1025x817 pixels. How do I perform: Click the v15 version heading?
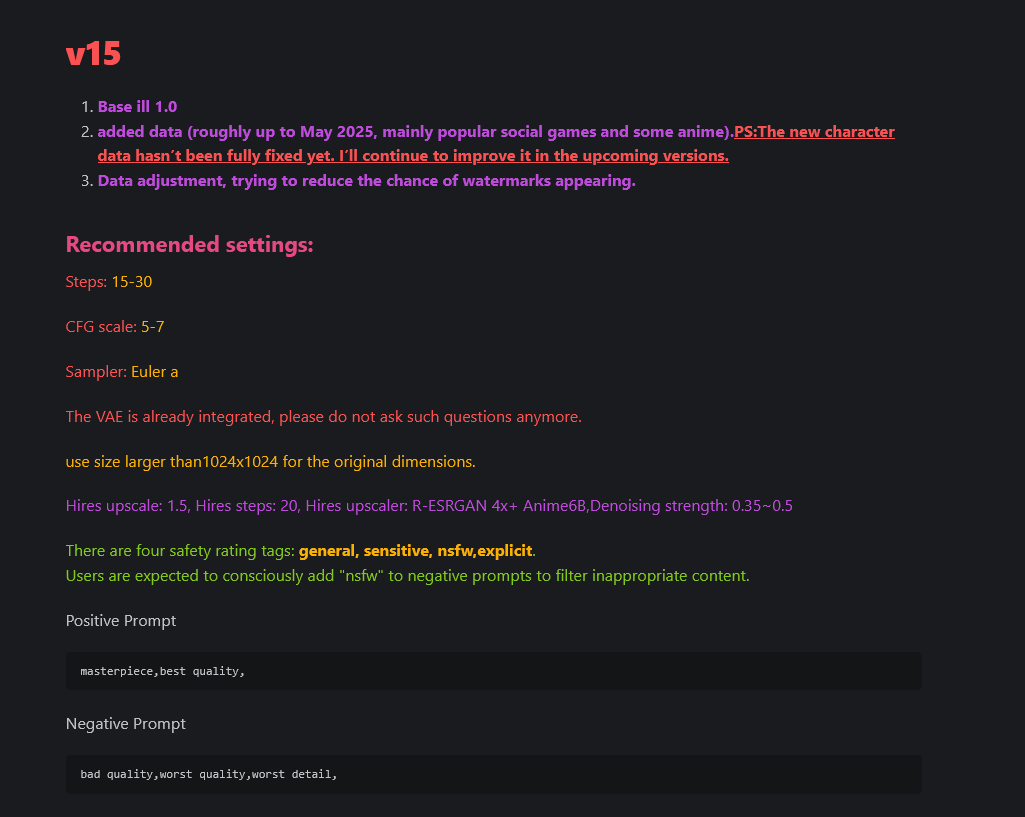tap(93, 54)
